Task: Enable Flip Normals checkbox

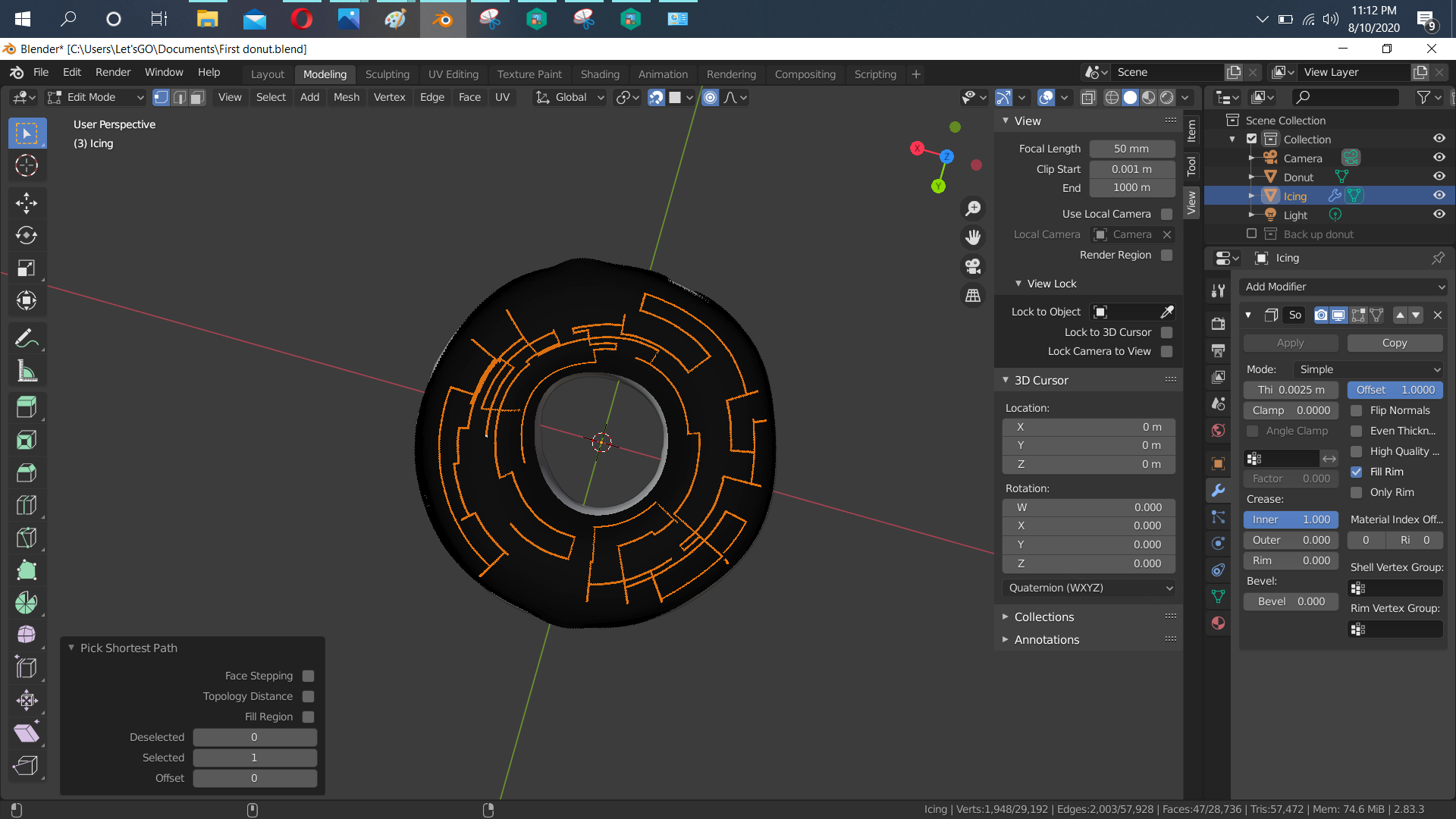Action: tap(1357, 411)
